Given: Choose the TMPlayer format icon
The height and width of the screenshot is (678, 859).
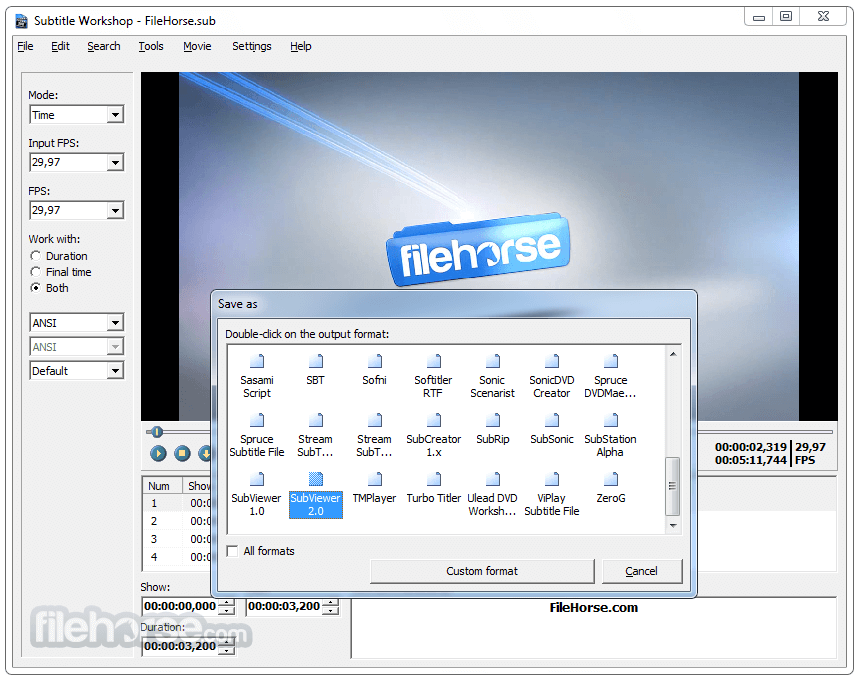Looking at the screenshot, I should [375, 479].
